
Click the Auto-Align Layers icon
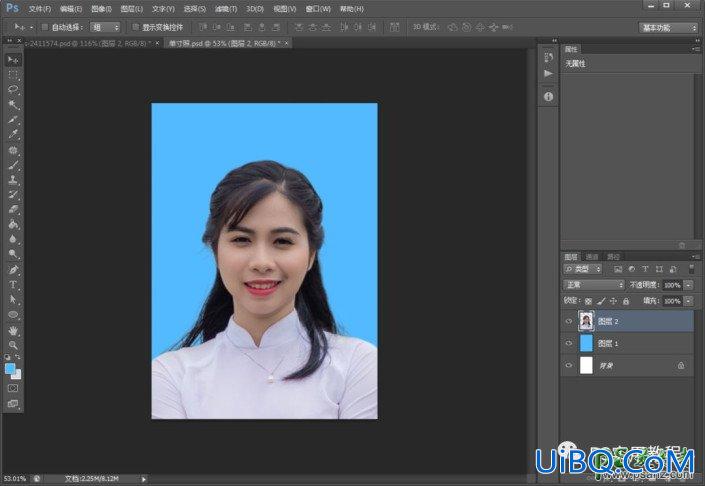pyautogui.click(x=394, y=27)
